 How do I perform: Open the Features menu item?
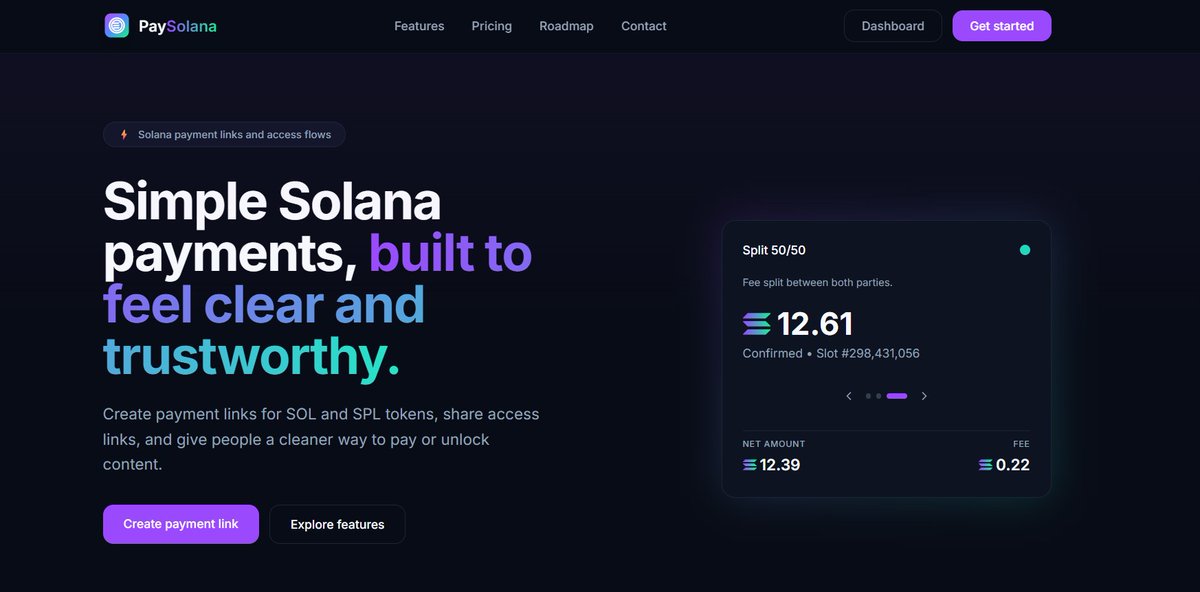pyautogui.click(x=419, y=25)
